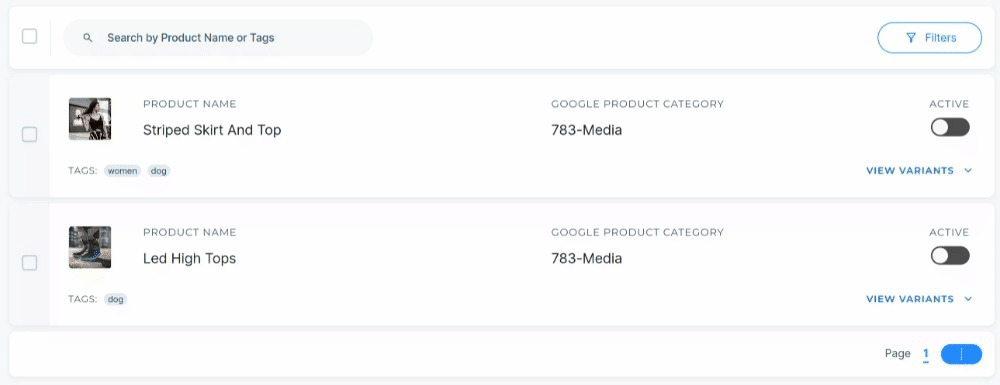The height and width of the screenshot is (385, 1000).
Task: Check the Striped Skirt And Top row checkbox
Action: click(x=29, y=134)
